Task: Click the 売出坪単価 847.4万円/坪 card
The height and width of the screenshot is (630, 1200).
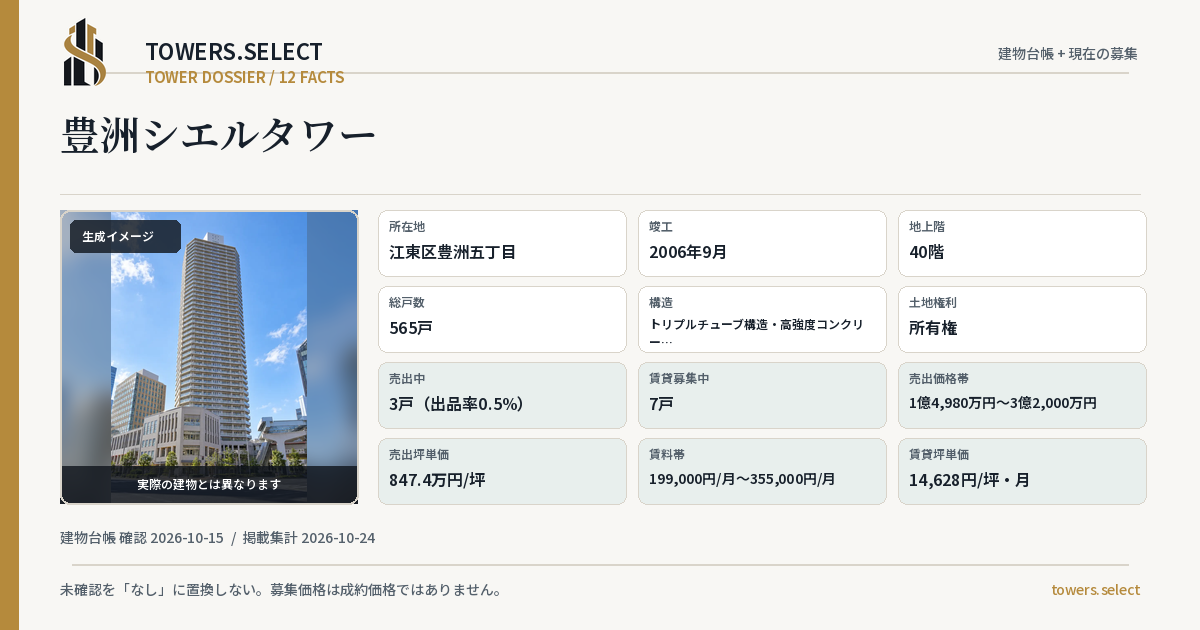Action: click(x=502, y=471)
